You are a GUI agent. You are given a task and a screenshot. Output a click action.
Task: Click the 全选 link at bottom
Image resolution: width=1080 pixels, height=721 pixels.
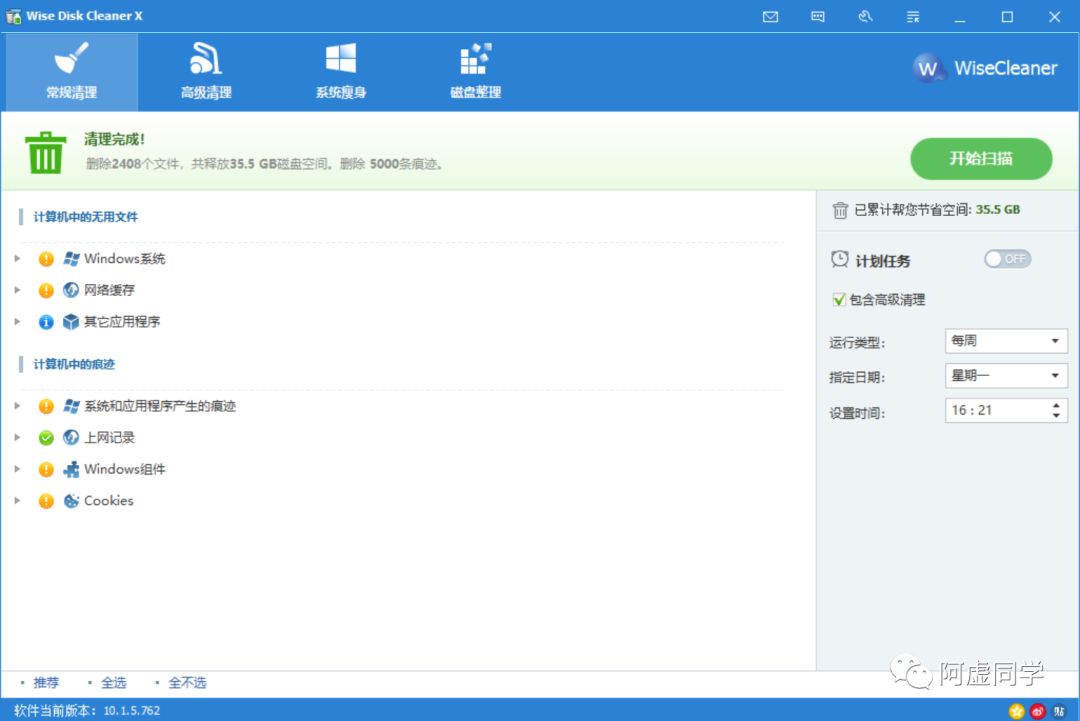pyautogui.click(x=114, y=682)
